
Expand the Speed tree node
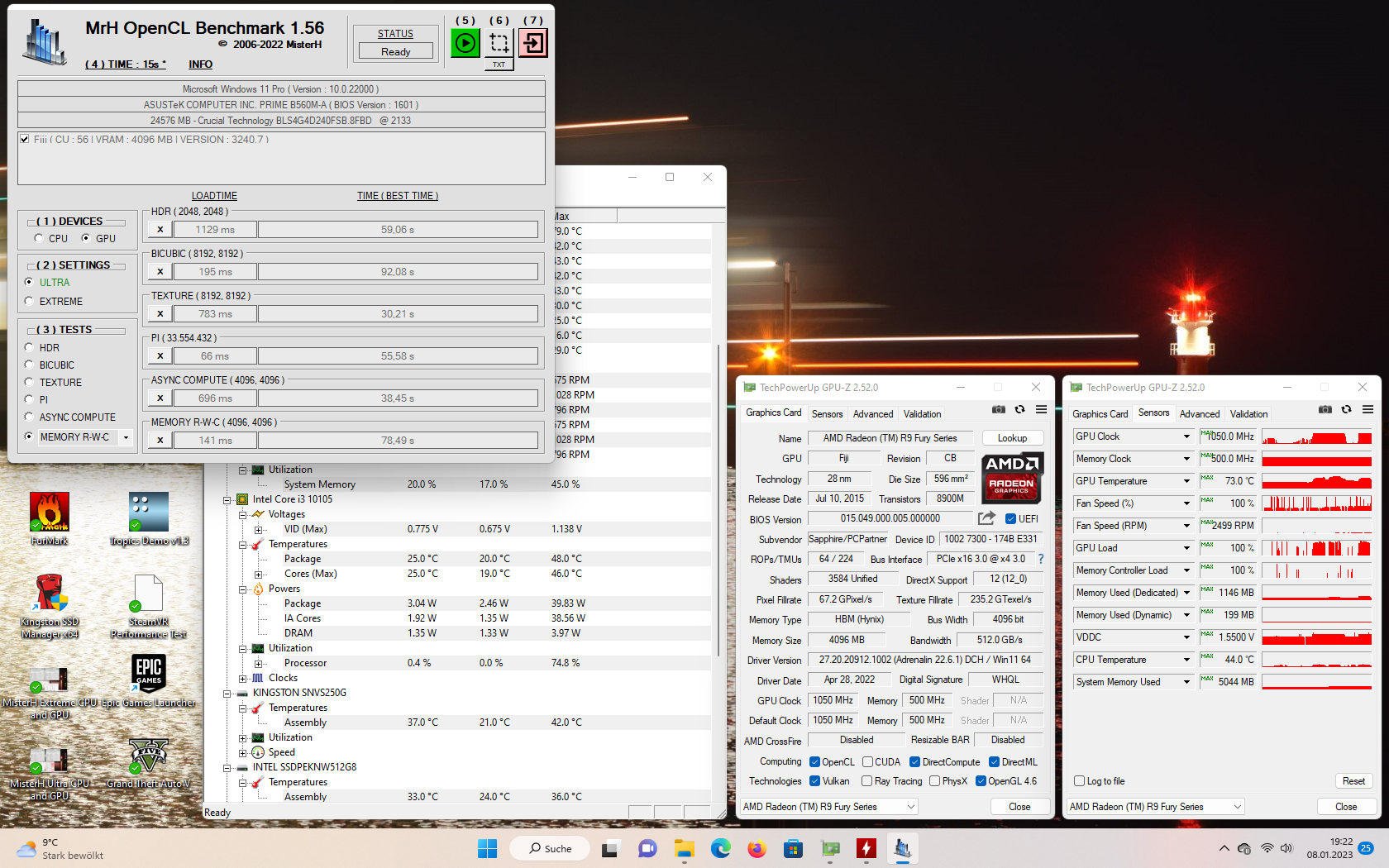point(243,753)
